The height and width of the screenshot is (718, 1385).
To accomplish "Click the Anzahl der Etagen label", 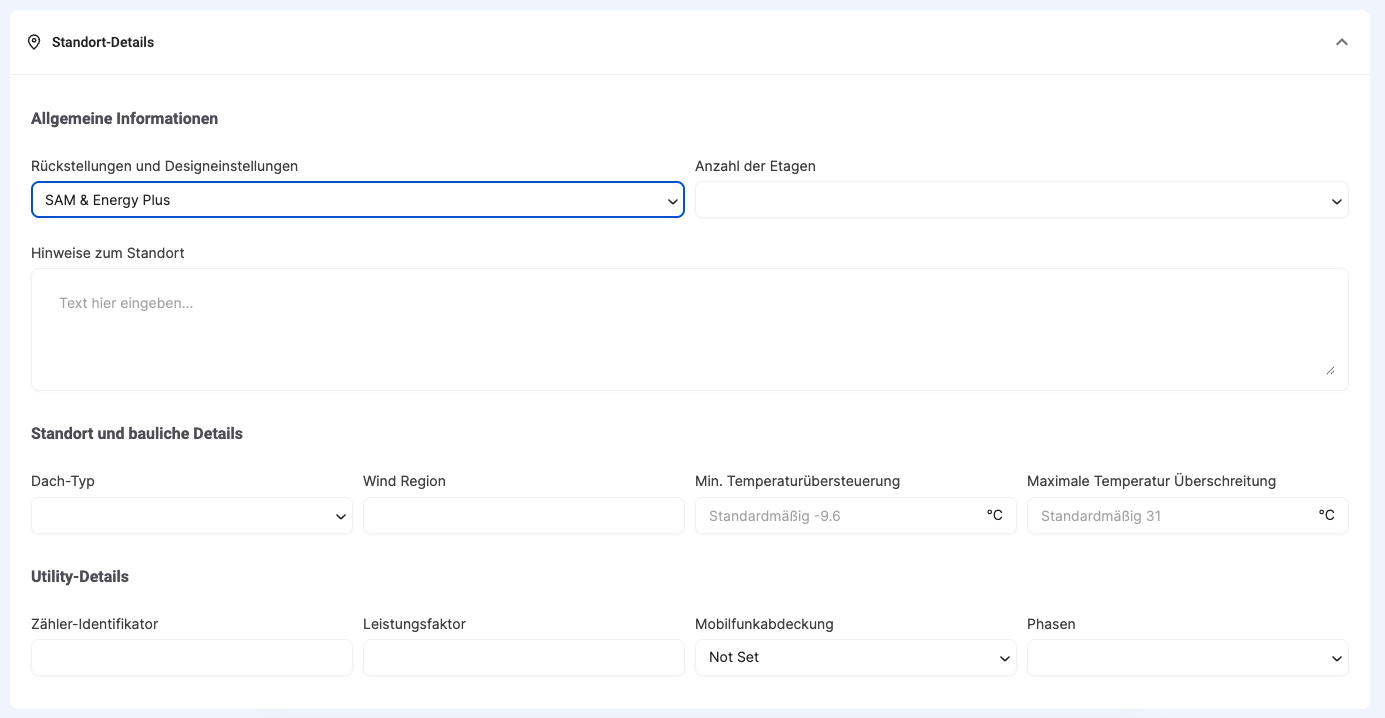I will coord(755,166).
